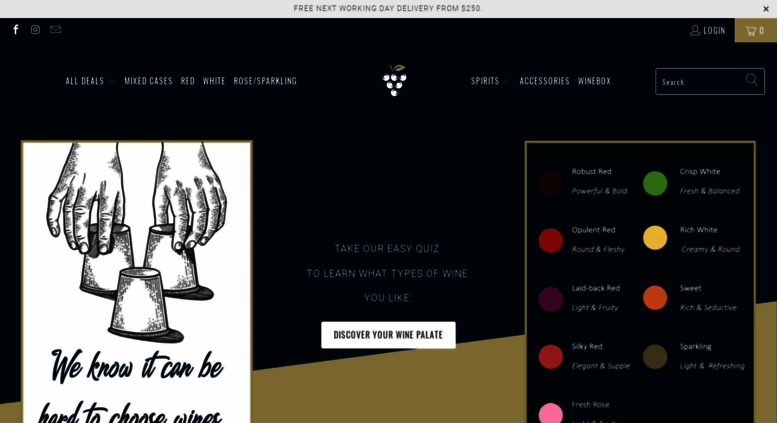The width and height of the screenshot is (777, 423).
Task: Open the Accessories menu link
Action: (544, 81)
